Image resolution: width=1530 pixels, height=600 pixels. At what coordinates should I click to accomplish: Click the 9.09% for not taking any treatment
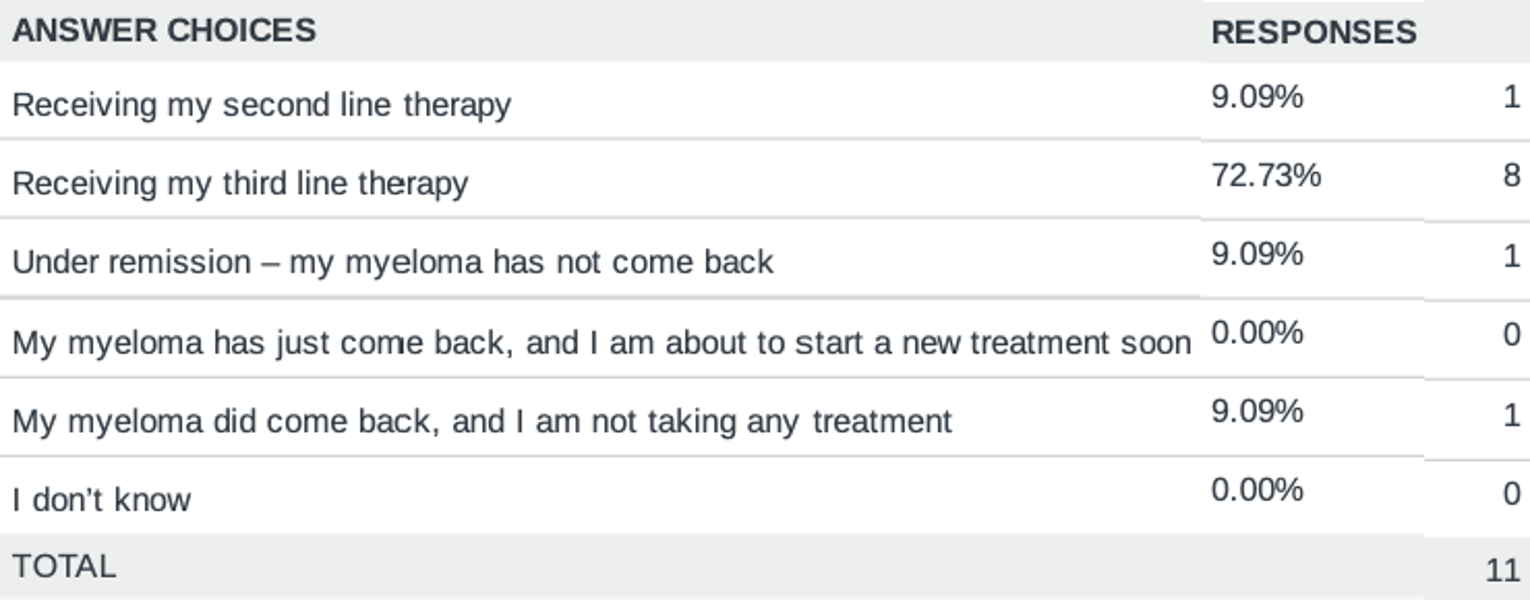click(1257, 411)
